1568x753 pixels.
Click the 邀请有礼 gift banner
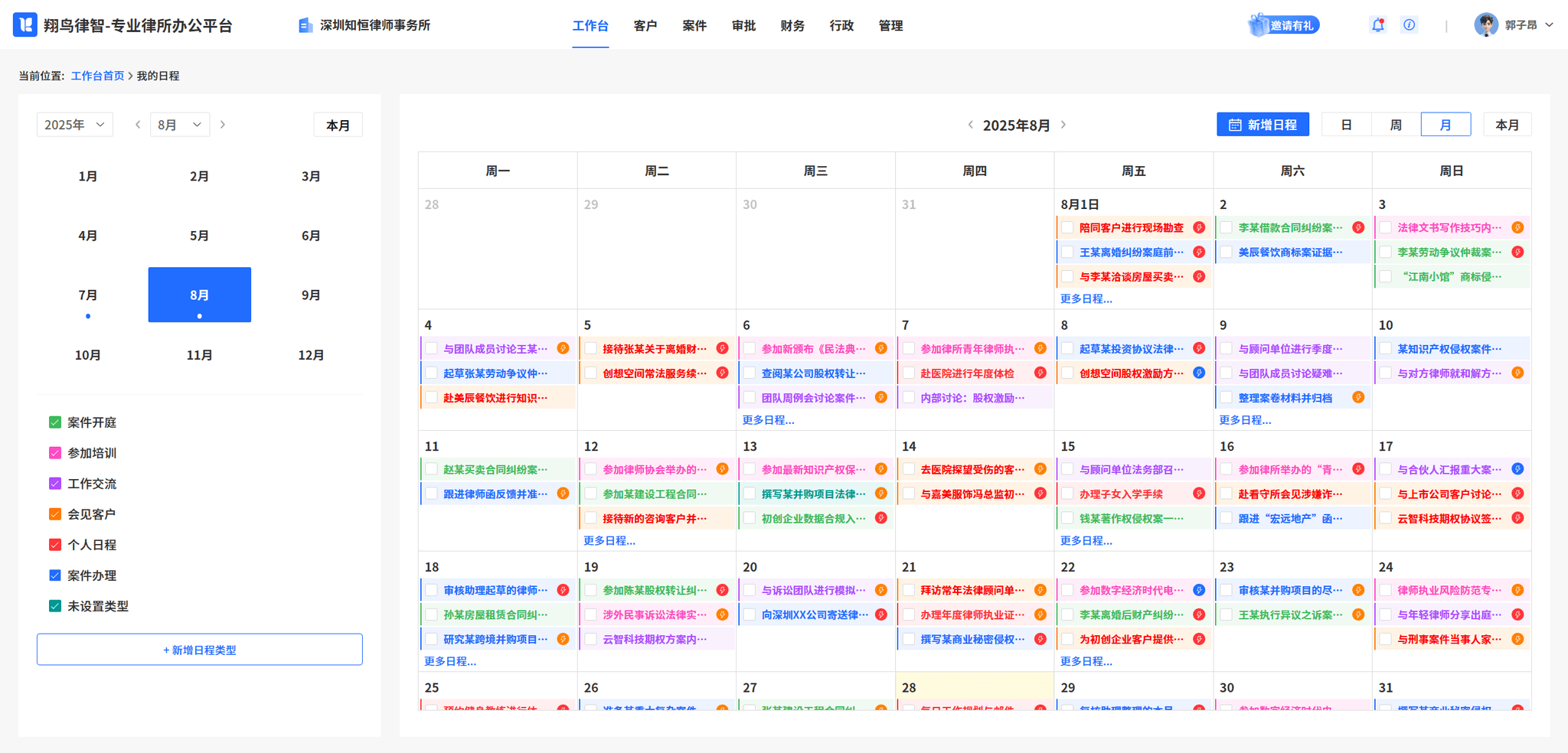coord(1284,25)
